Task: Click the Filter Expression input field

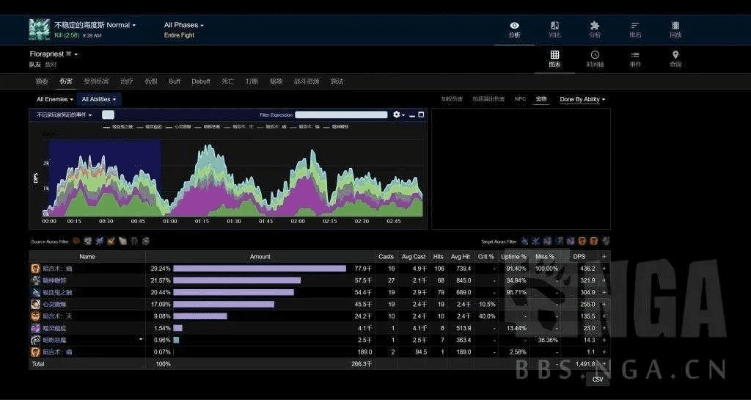Action: coord(340,115)
